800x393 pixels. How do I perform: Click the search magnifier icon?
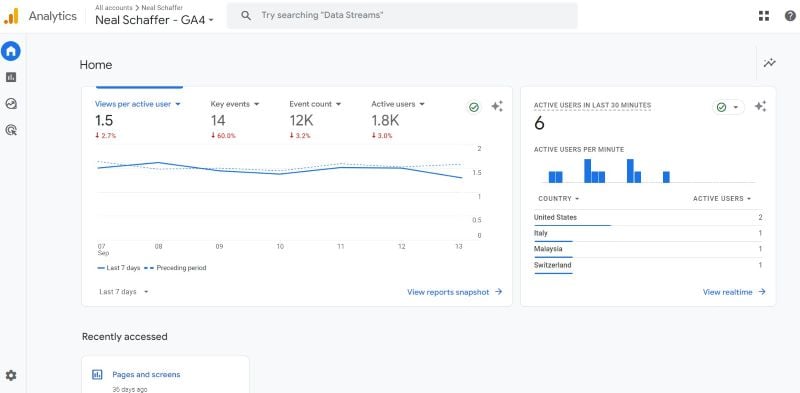coord(246,15)
